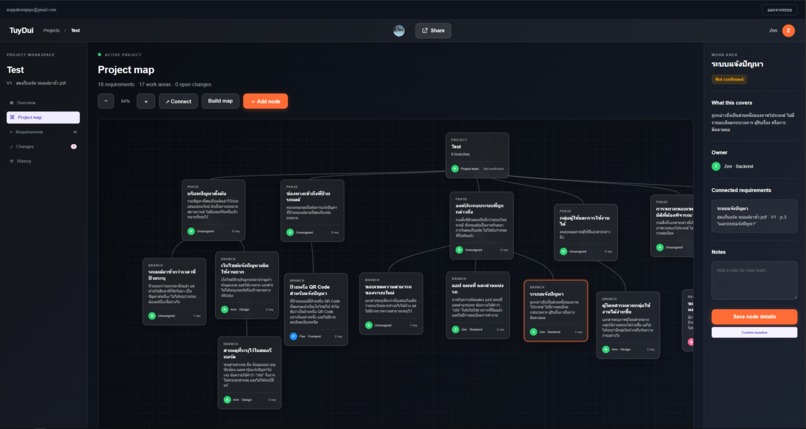The width and height of the screenshot is (806, 429).
Task: Select the highlighted ระบบแจ้งปัญหา branch card
Action: pyautogui.click(x=556, y=310)
